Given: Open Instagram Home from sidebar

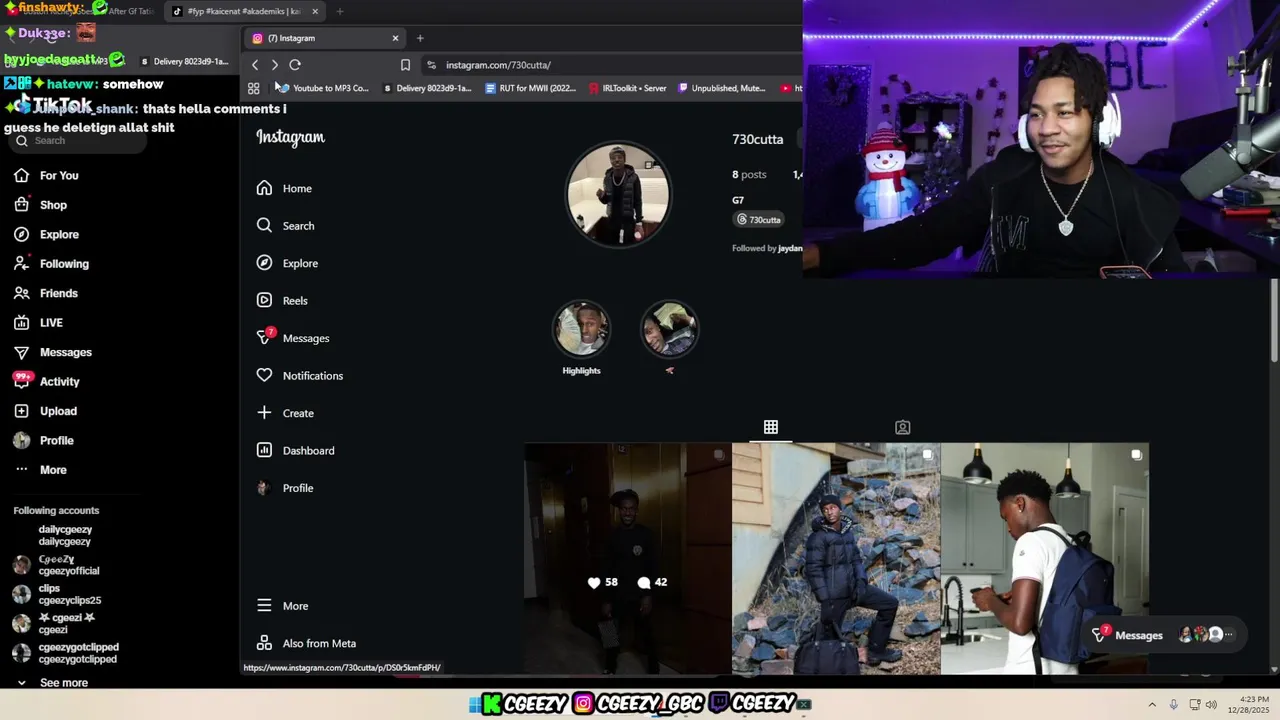Looking at the screenshot, I should tap(285, 188).
